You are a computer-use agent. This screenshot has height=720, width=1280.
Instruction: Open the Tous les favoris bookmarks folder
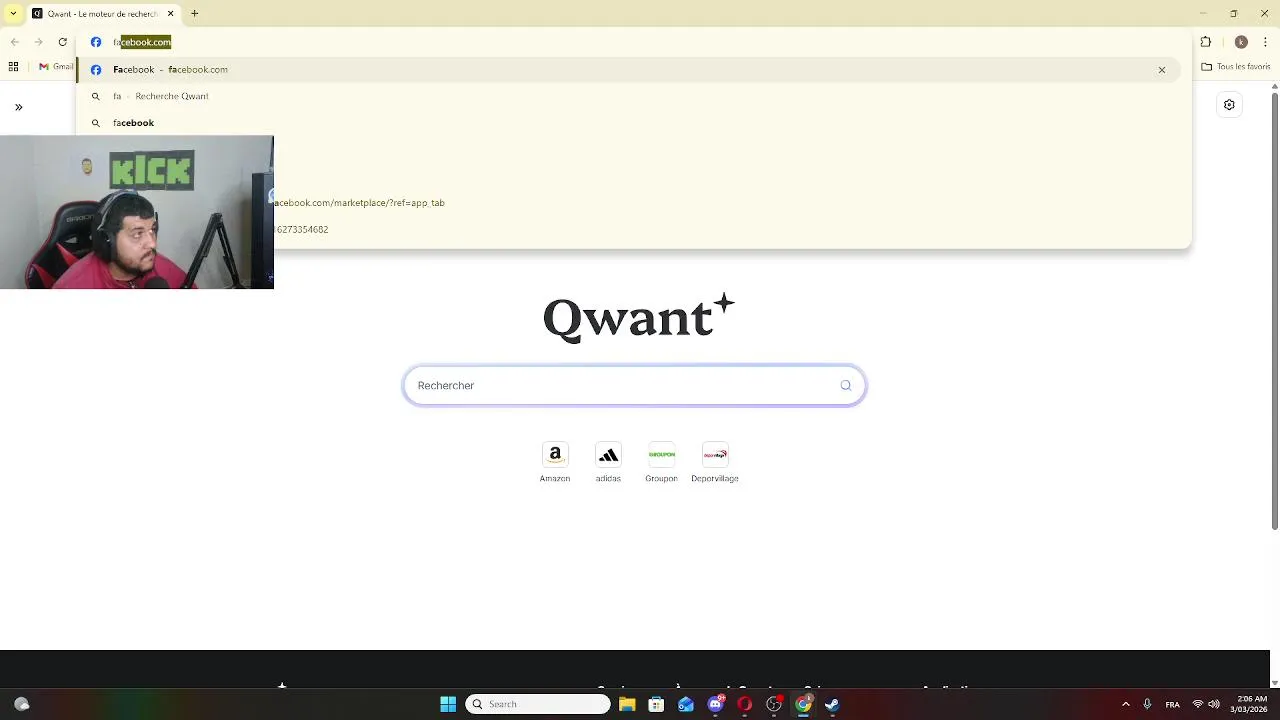pyautogui.click(x=1236, y=67)
